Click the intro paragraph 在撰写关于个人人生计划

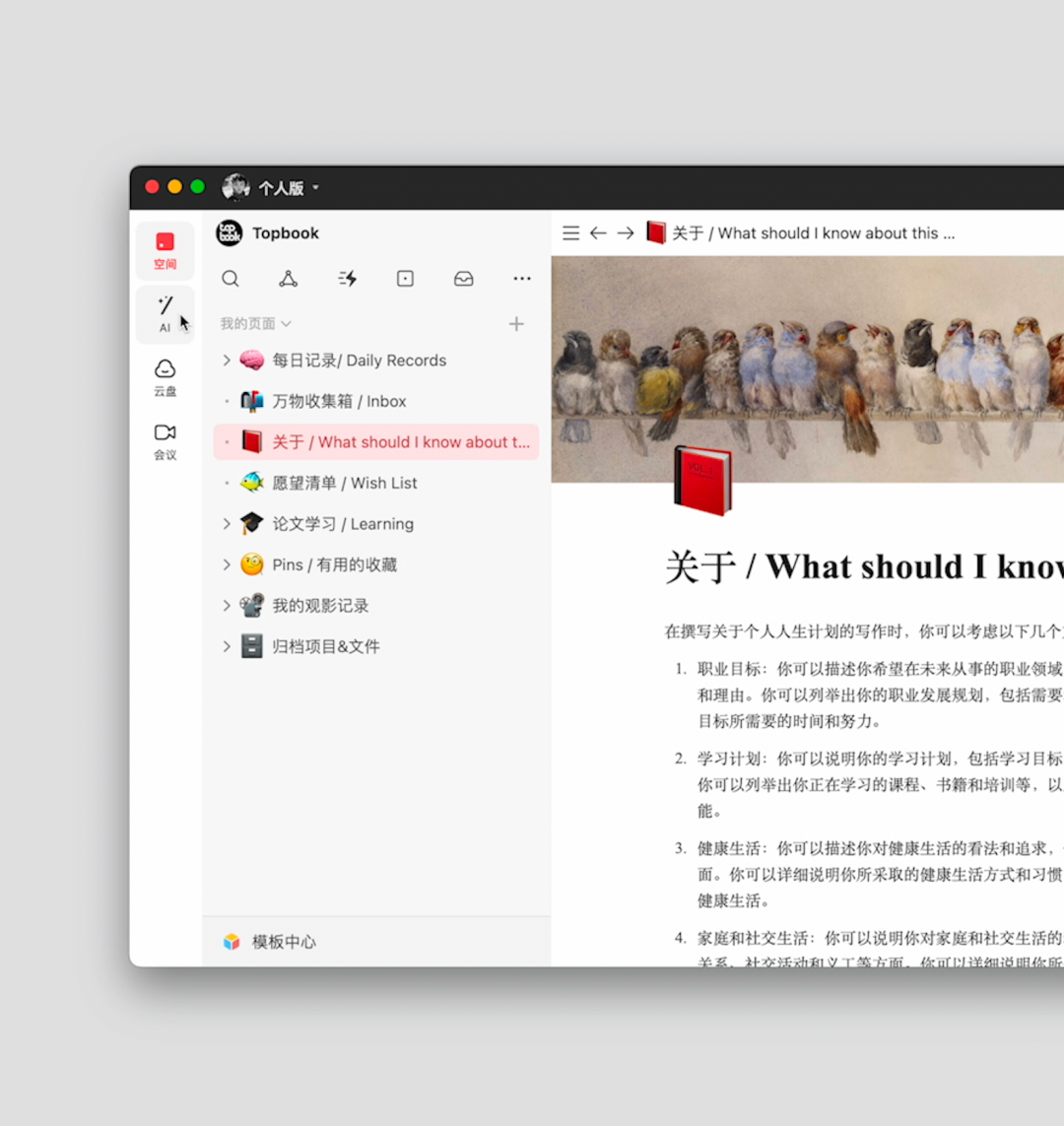click(x=864, y=631)
